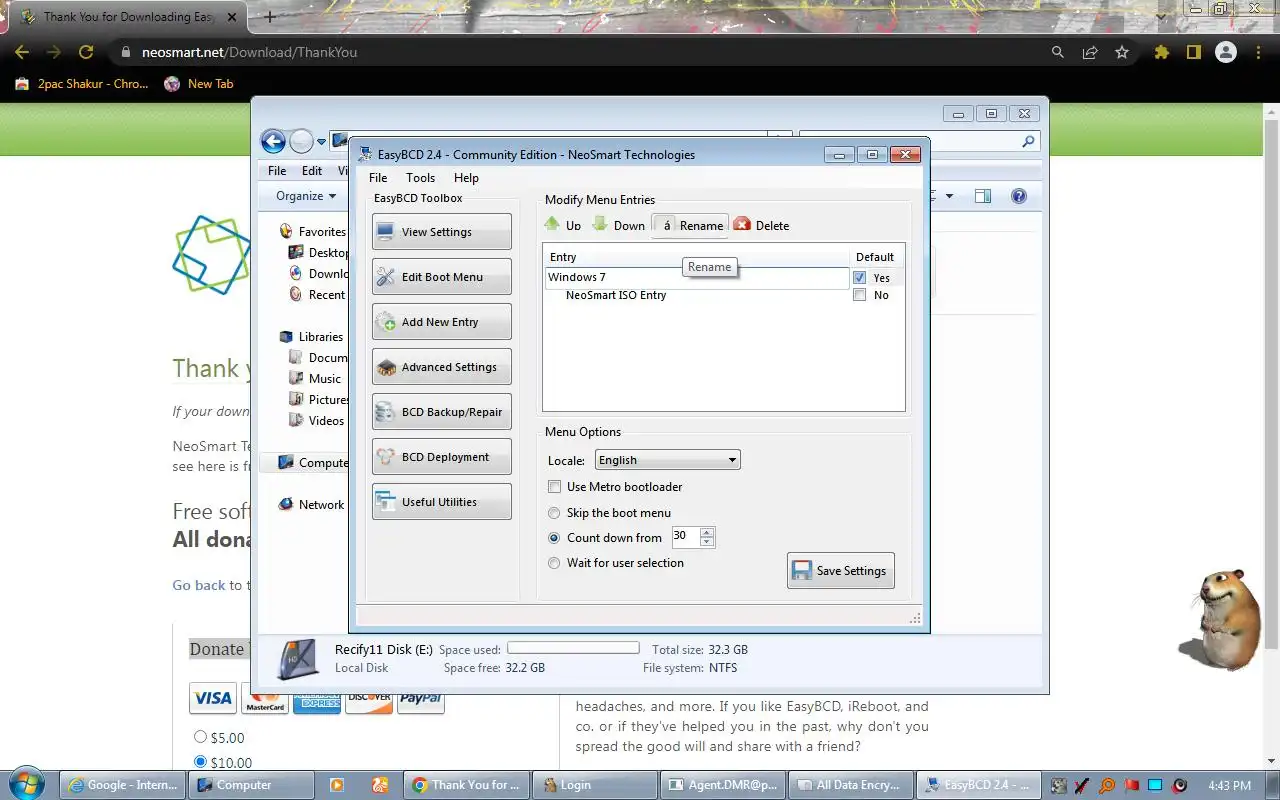Viewport: 1280px width, 800px height.
Task: Open View Settings in EasyBCD Toolbox
Action: click(x=441, y=232)
